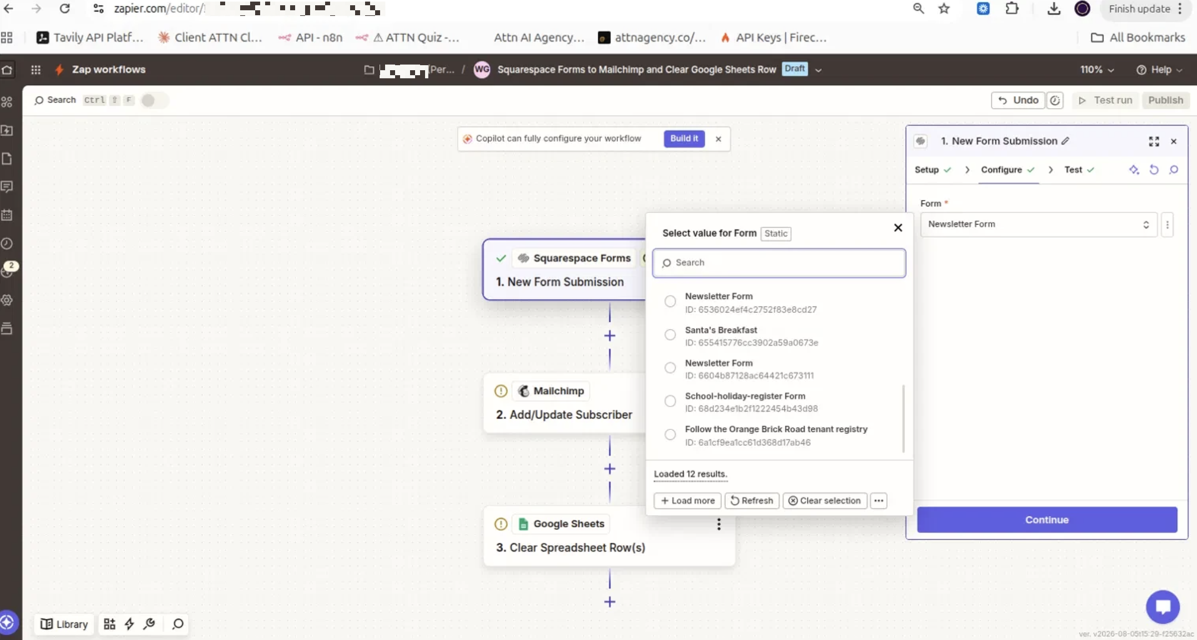The width and height of the screenshot is (1197, 640).
Task: Open the ellipsis menu beside Clear selection
Action: click(x=879, y=501)
